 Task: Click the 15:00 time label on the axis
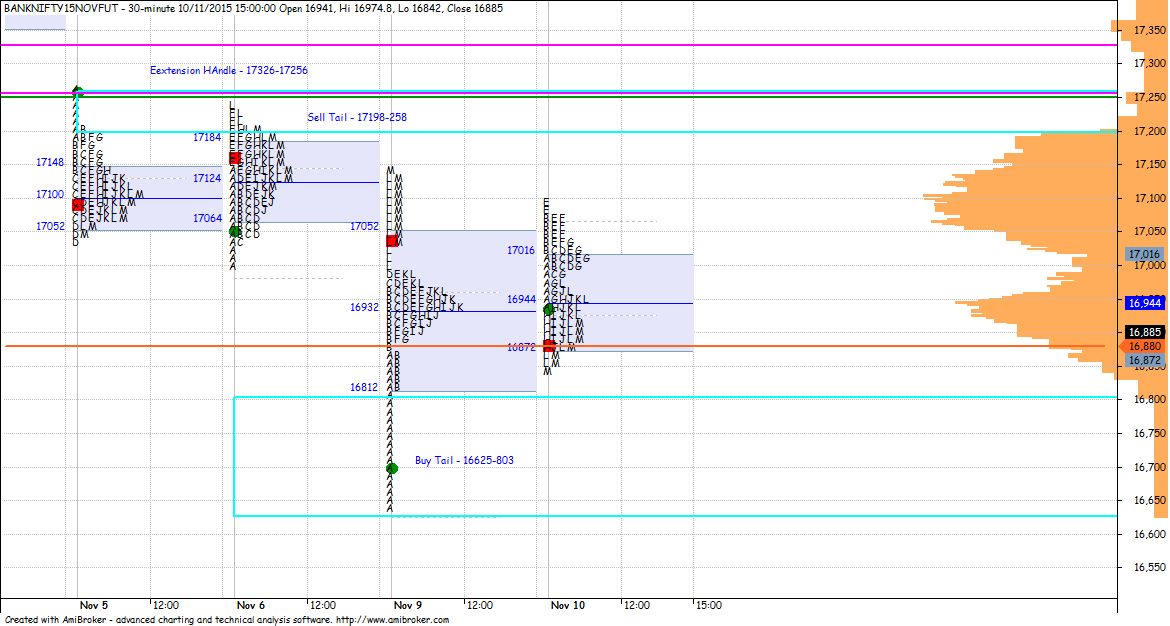709,605
